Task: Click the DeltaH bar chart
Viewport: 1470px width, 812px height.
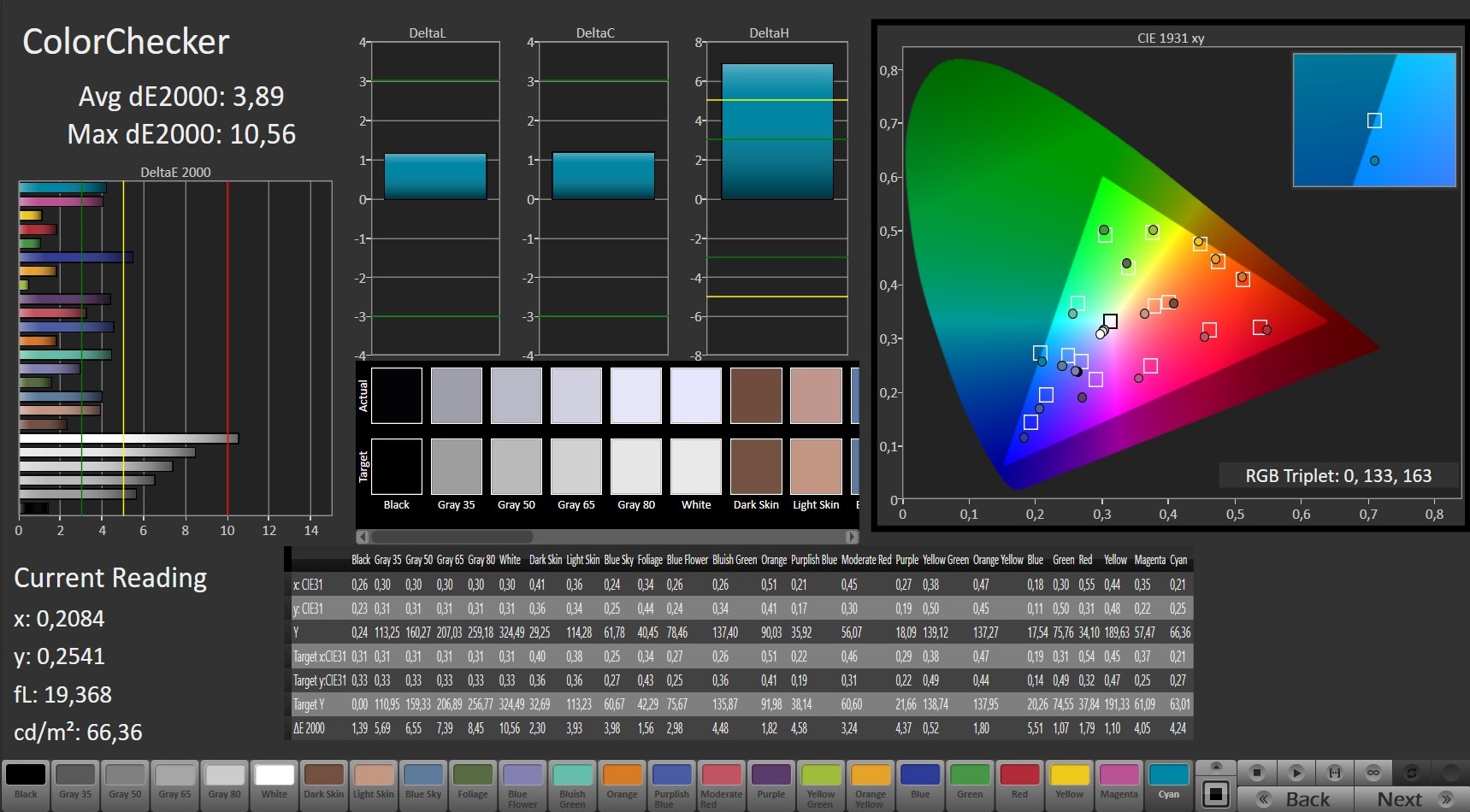Action: [x=776, y=198]
